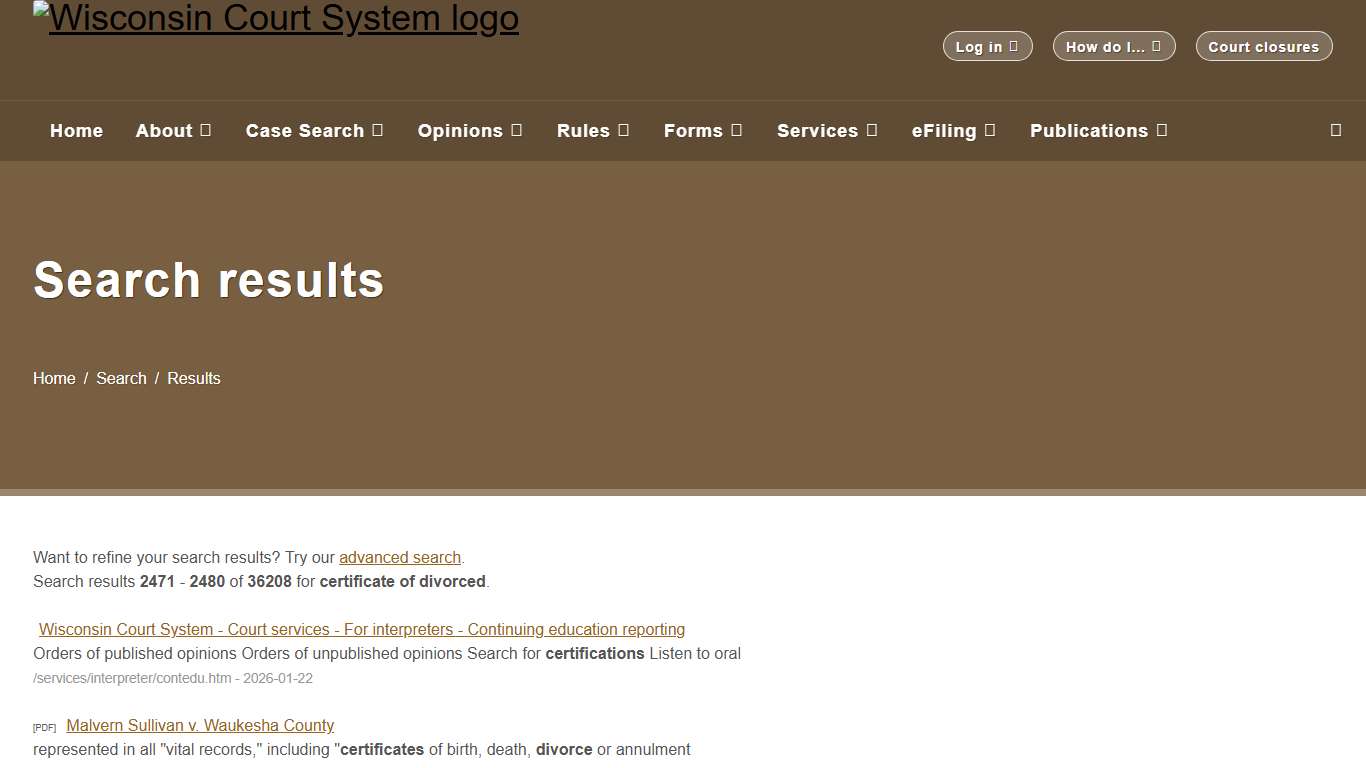The image size is (1366, 768).
Task: Open the search icon in navigation bar
Action: point(1335,130)
